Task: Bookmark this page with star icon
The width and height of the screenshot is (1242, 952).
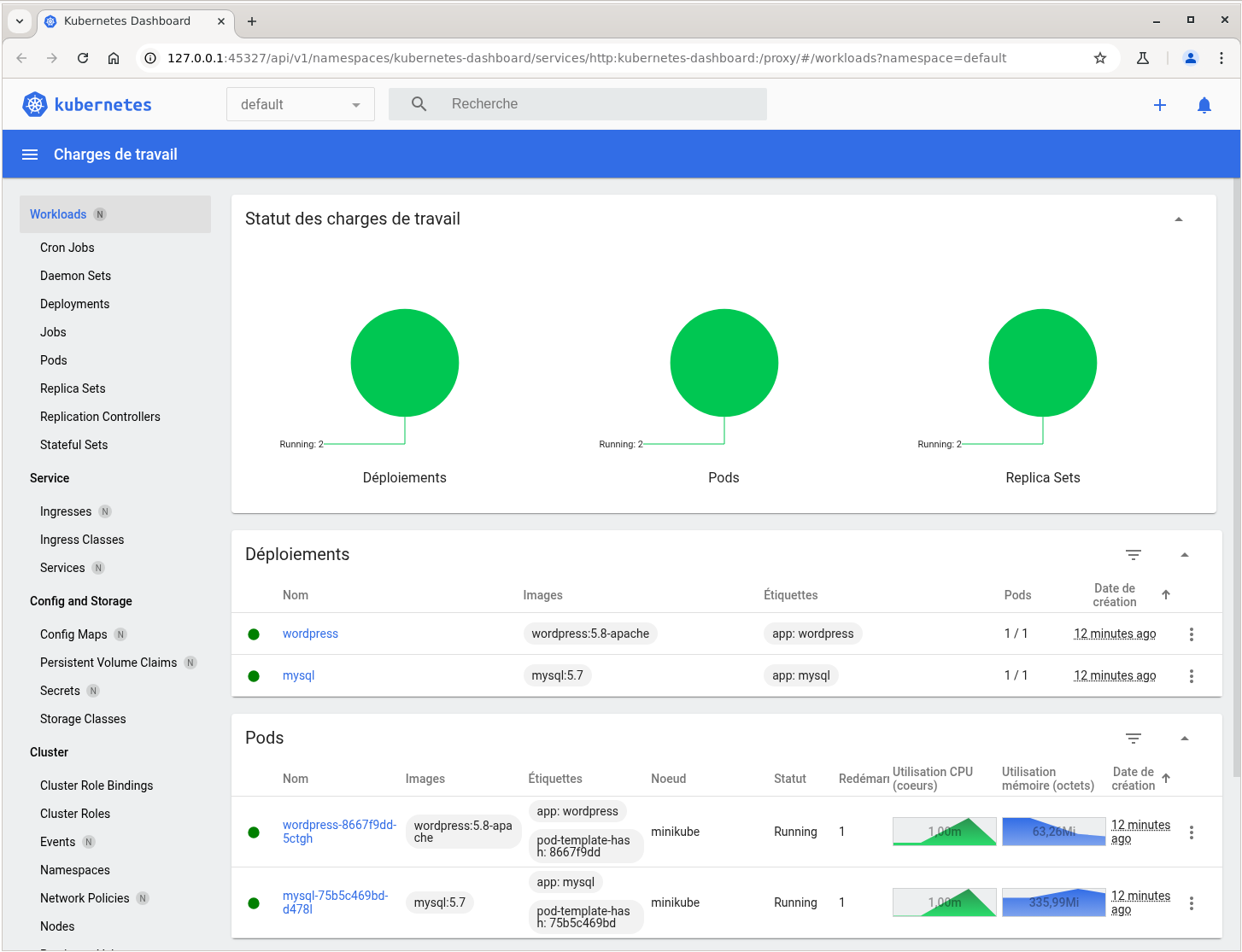Action: point(1100,58)
